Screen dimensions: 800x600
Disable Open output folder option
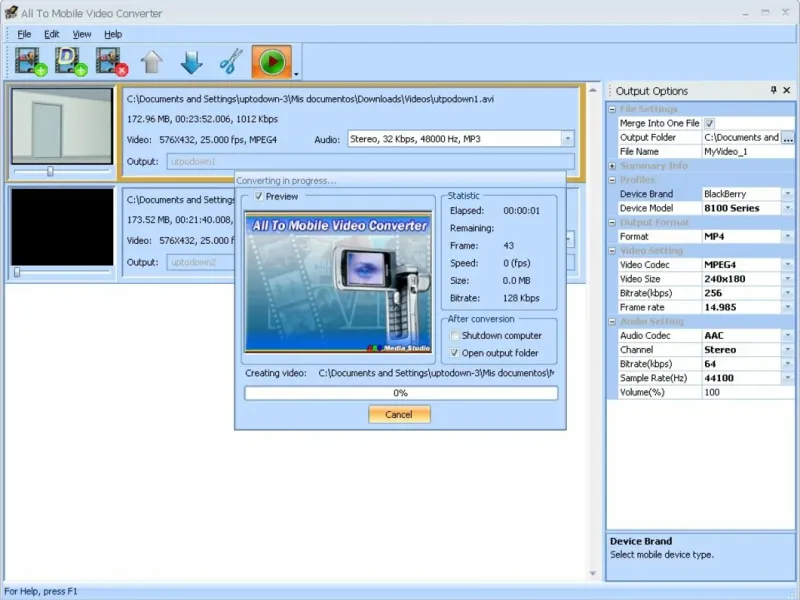455,353
